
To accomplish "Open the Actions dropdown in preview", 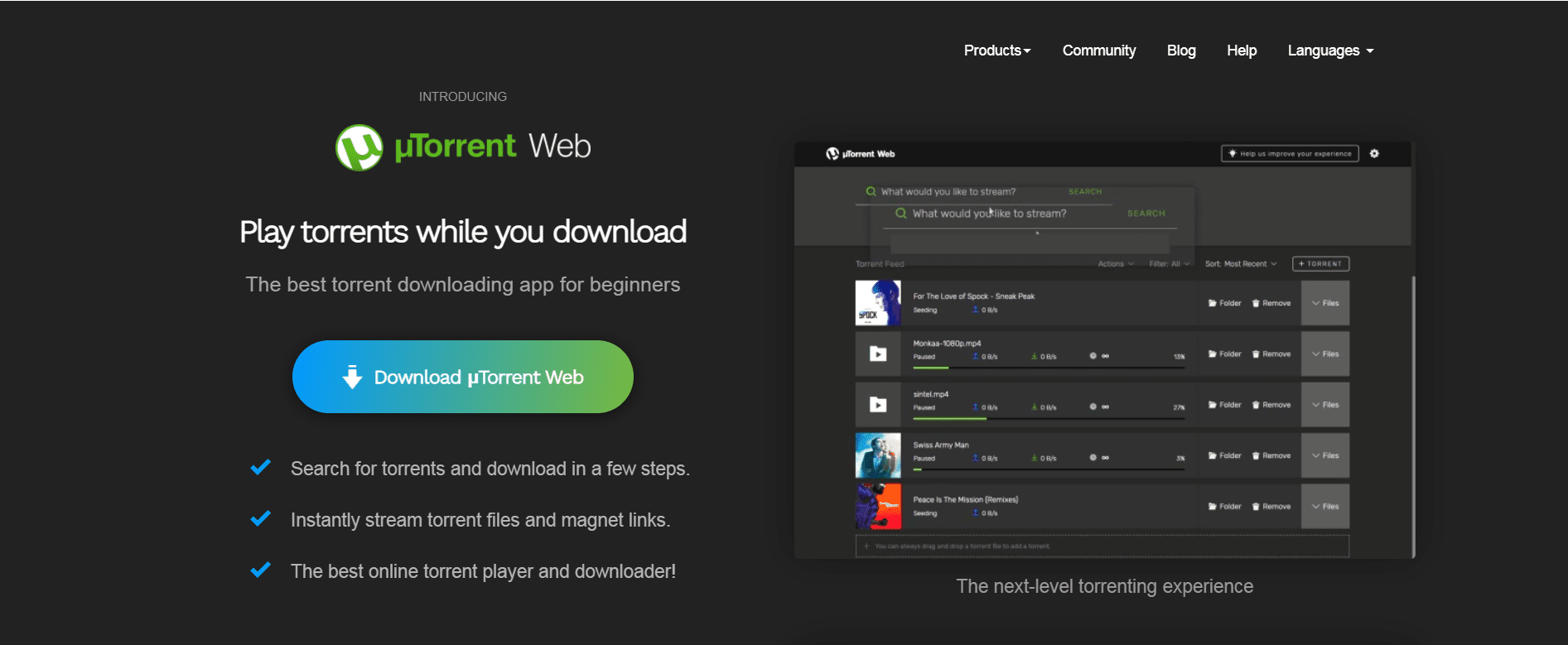I will (1115, 264).
